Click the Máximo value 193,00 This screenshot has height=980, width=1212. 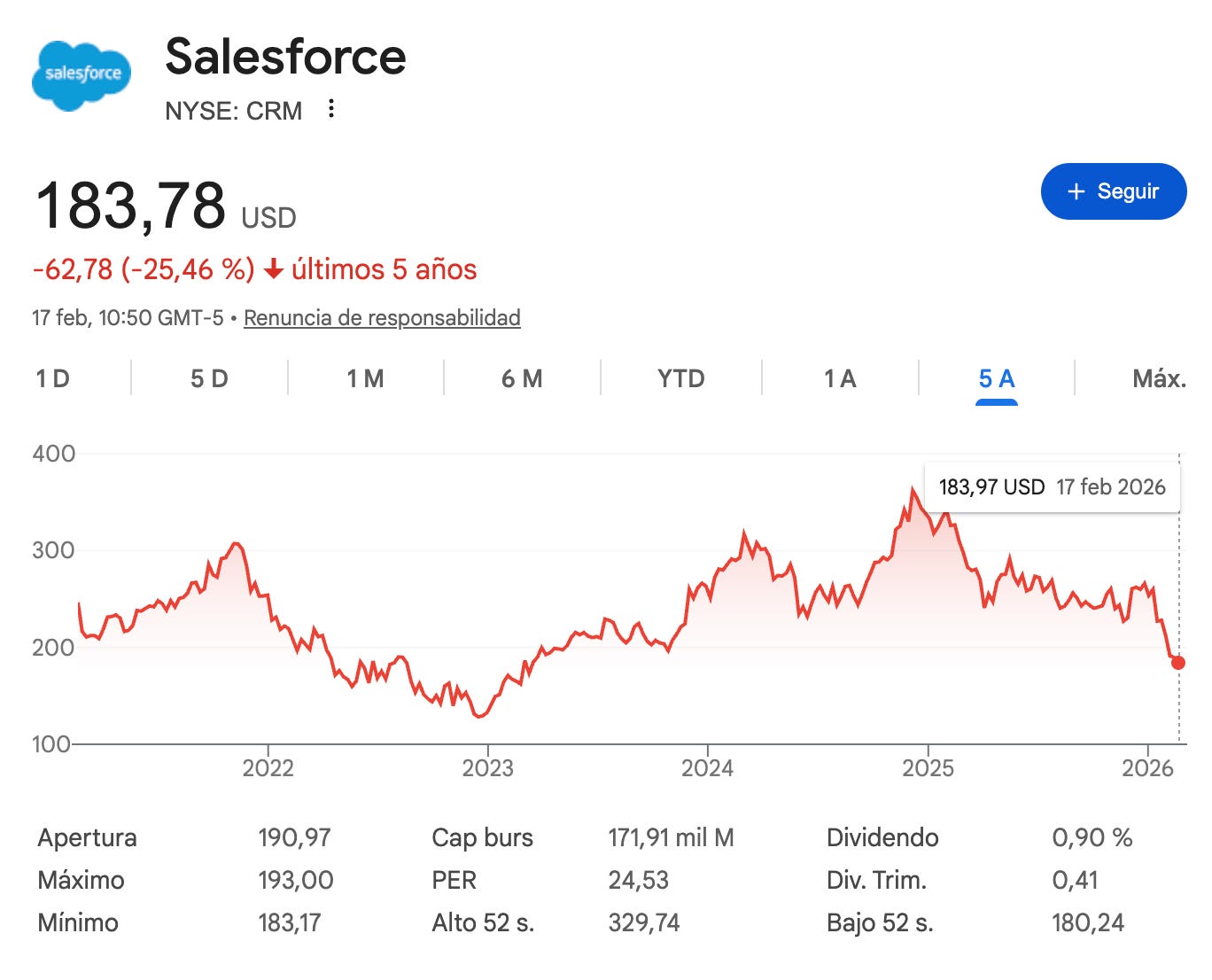[x=296, y=880]
